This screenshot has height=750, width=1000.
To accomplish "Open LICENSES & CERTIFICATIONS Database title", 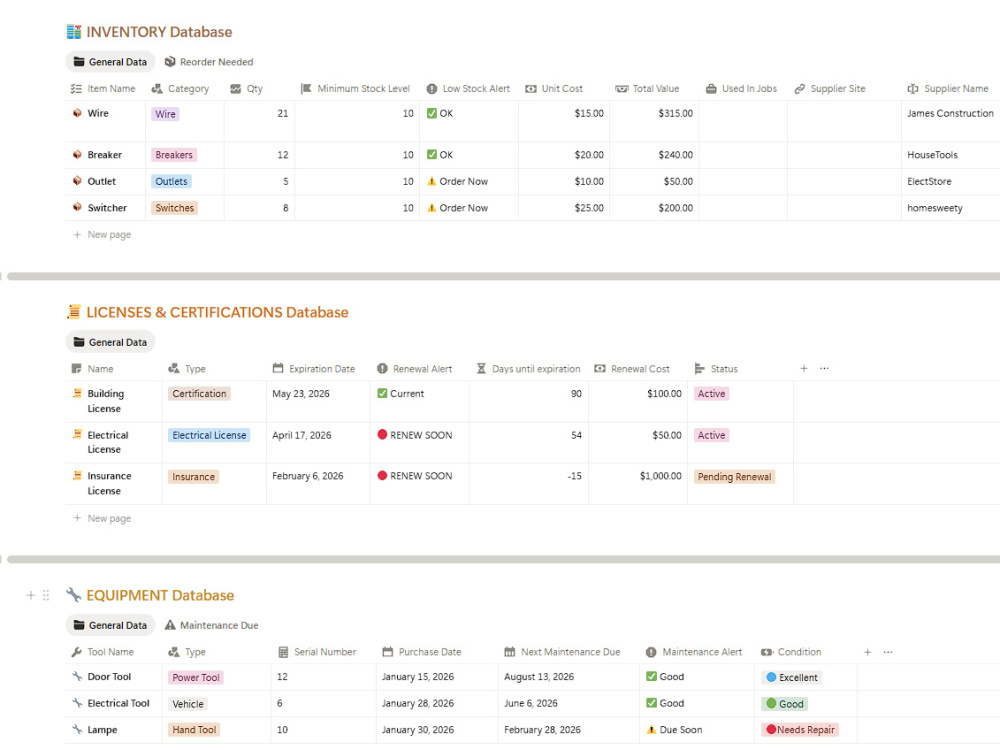I will [217, 312].
